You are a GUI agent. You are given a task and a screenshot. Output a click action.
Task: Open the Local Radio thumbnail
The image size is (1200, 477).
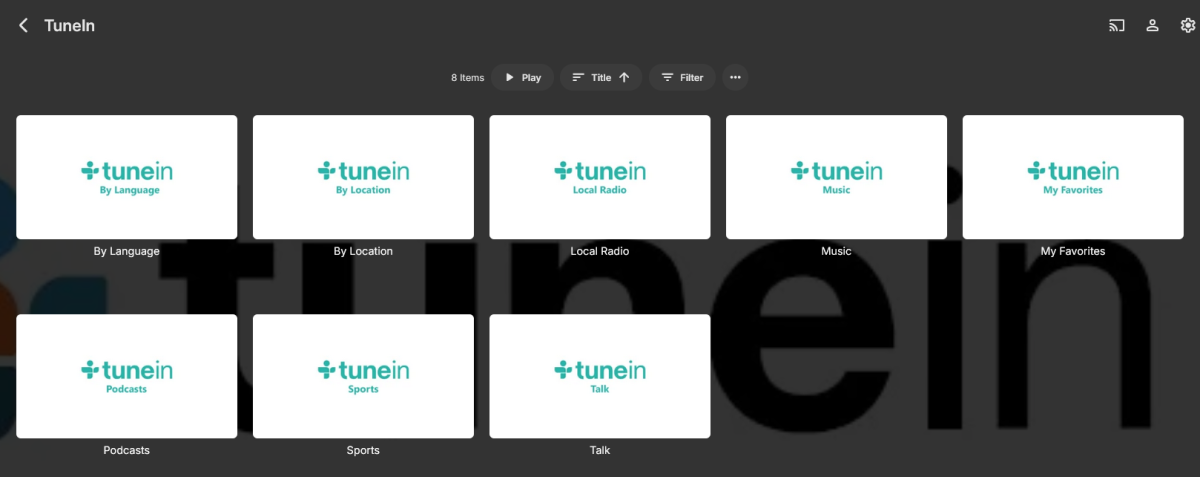(600, 177)
